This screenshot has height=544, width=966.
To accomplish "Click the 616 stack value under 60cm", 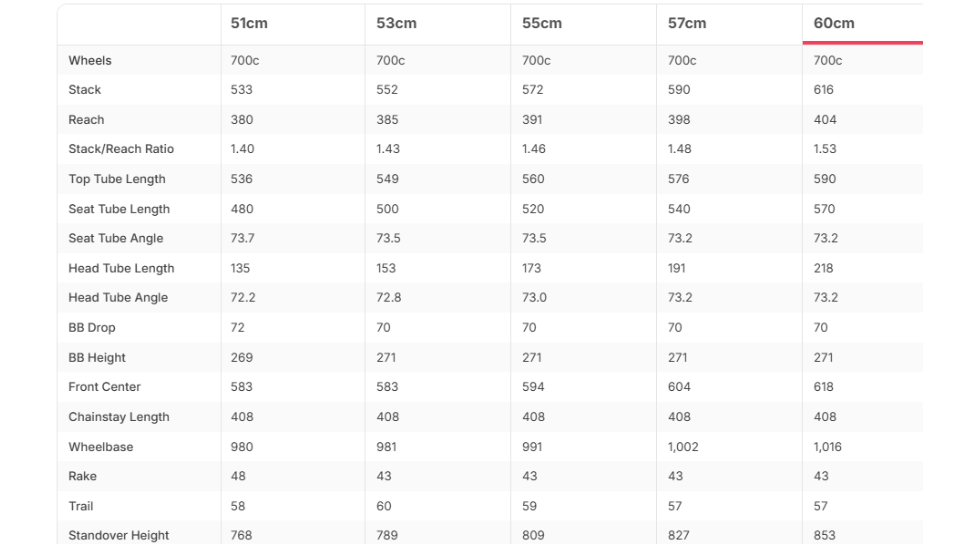I will pyautogui.click(x=823, y=90).
